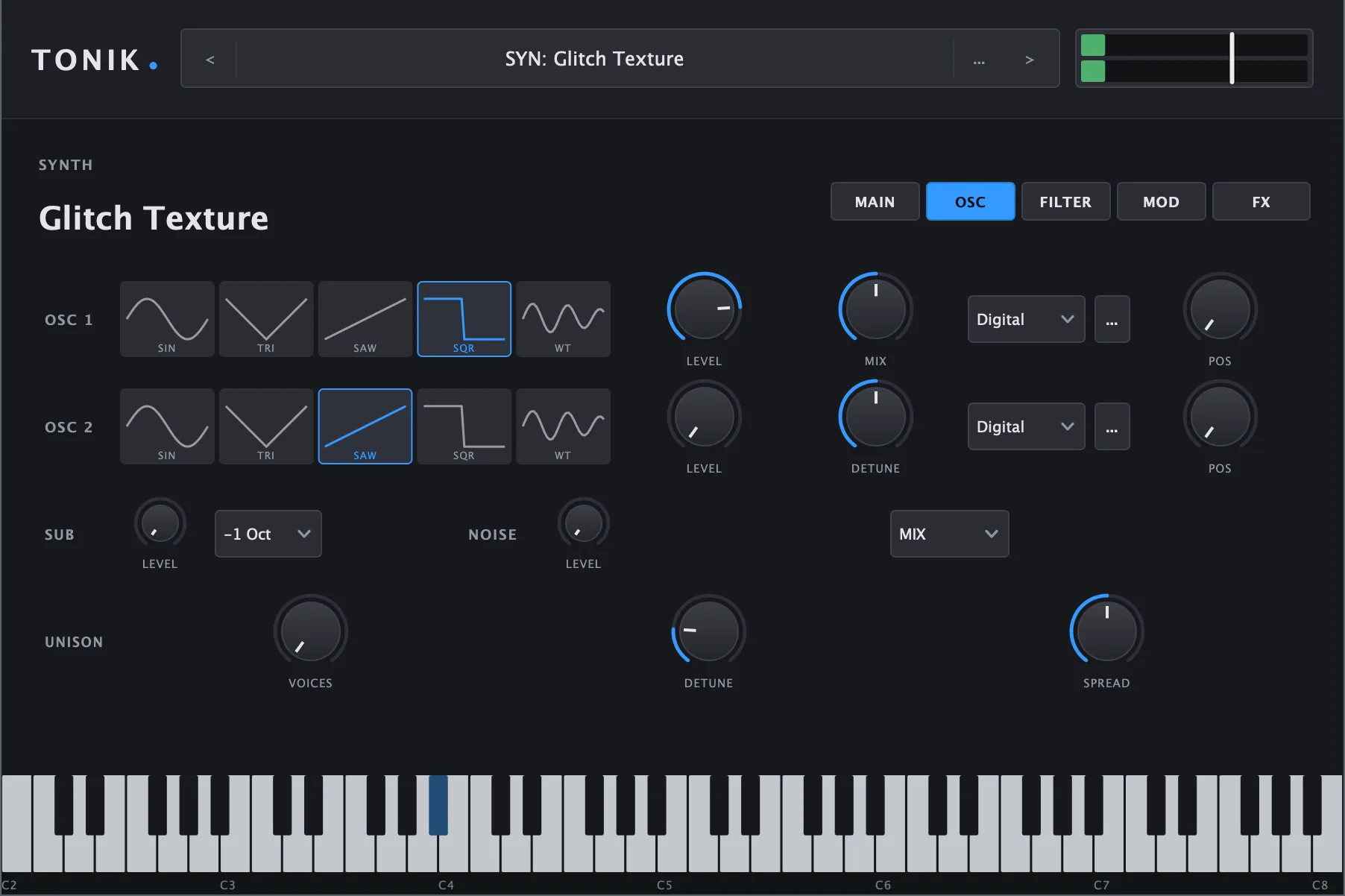The width and height of the screenshot is (1345, 896).
Task: Click OSC 1 POS knob
Action: pos(1220,309)
